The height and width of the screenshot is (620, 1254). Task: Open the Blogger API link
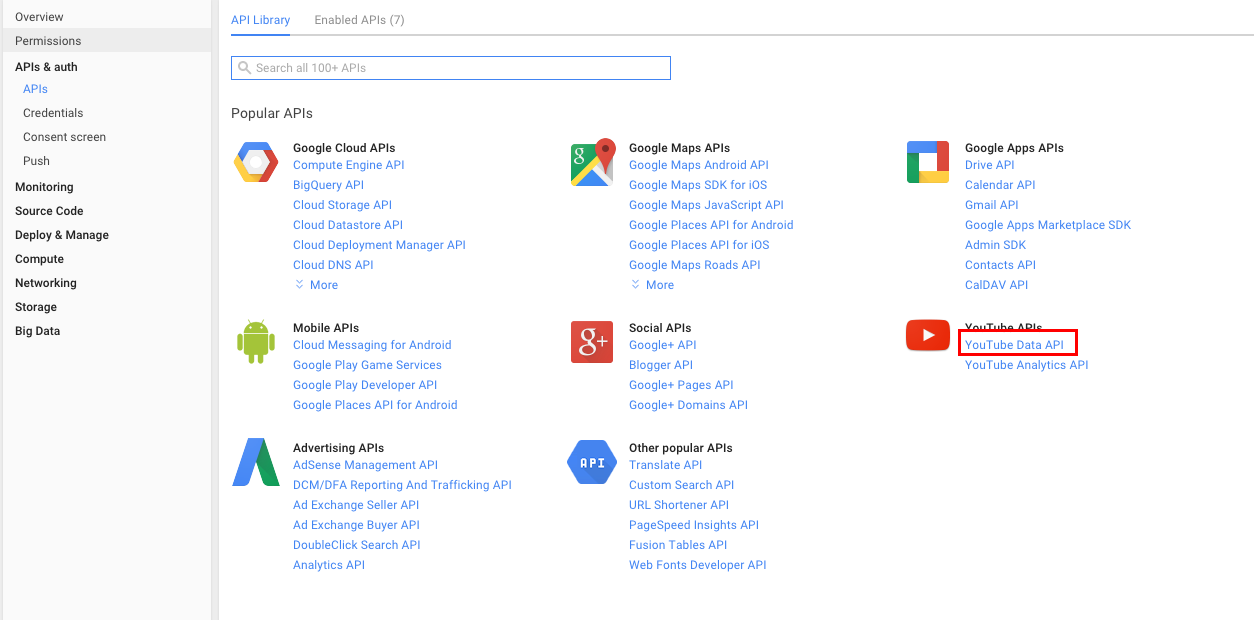point(661,365)
